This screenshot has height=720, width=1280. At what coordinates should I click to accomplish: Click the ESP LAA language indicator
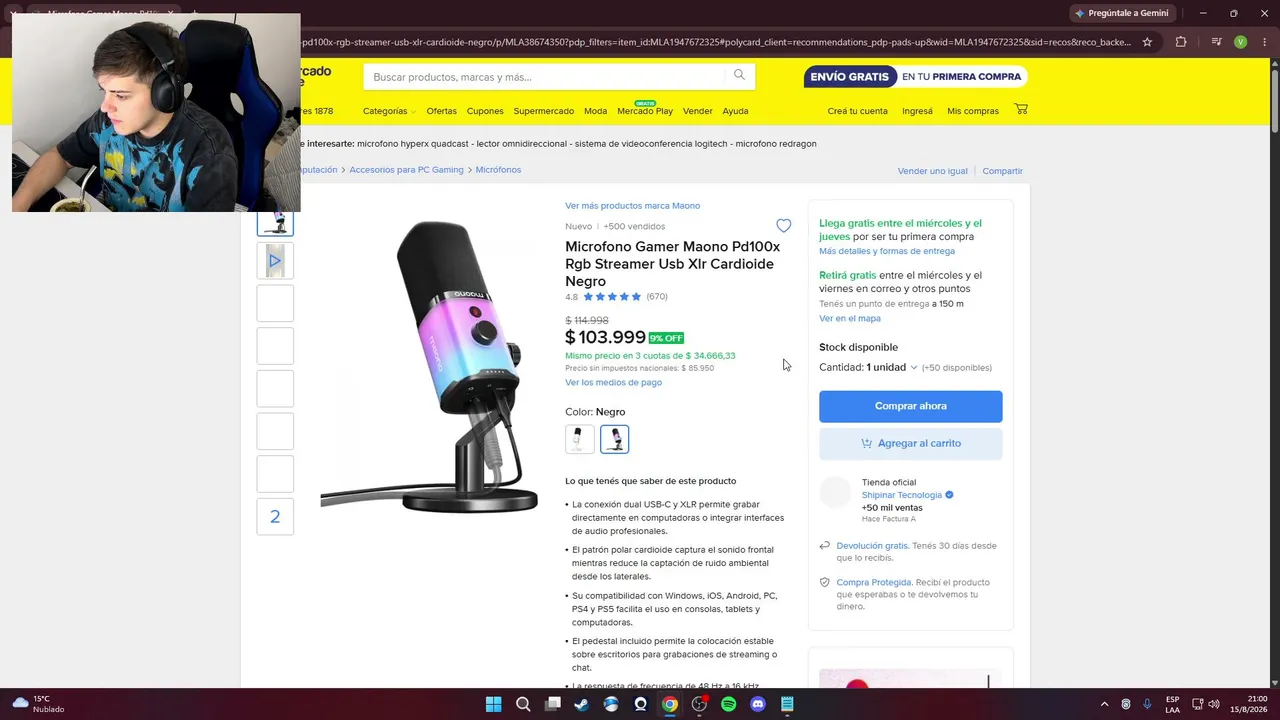tap(1172, 704)
